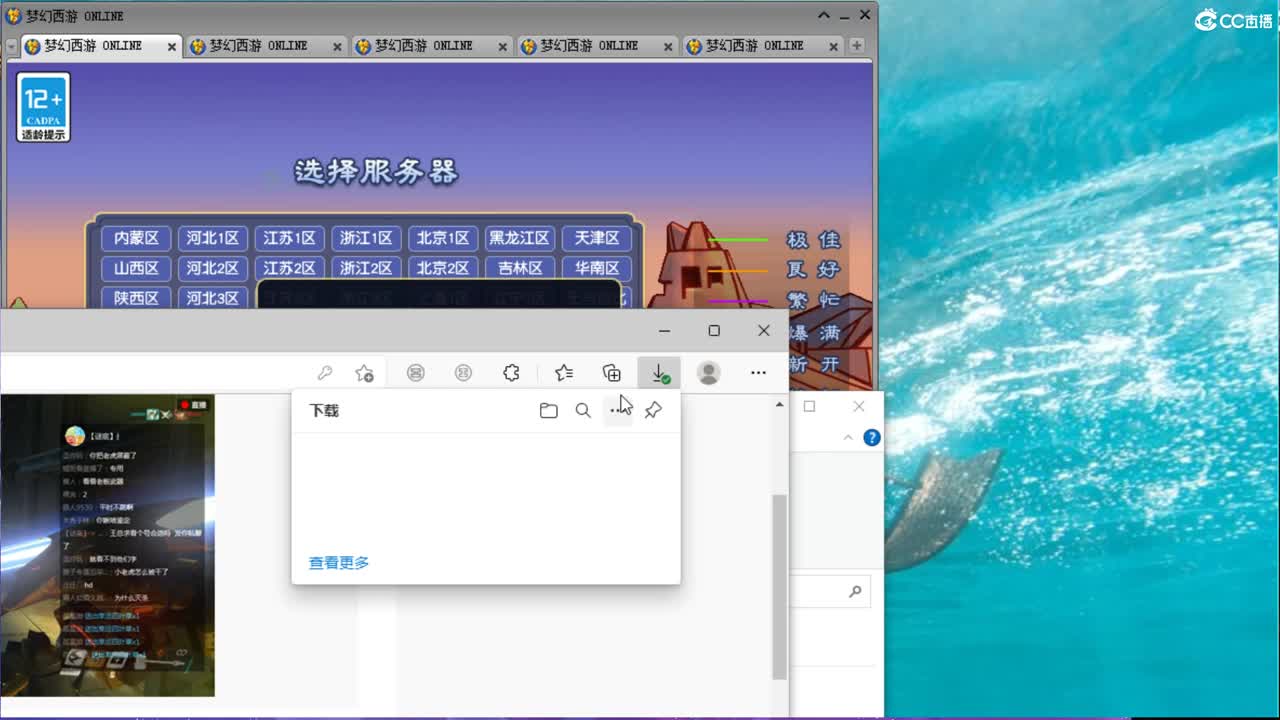Select the 北京1区 server
The width and height of the screenshot is (1280, 720).
coord(443,238)
